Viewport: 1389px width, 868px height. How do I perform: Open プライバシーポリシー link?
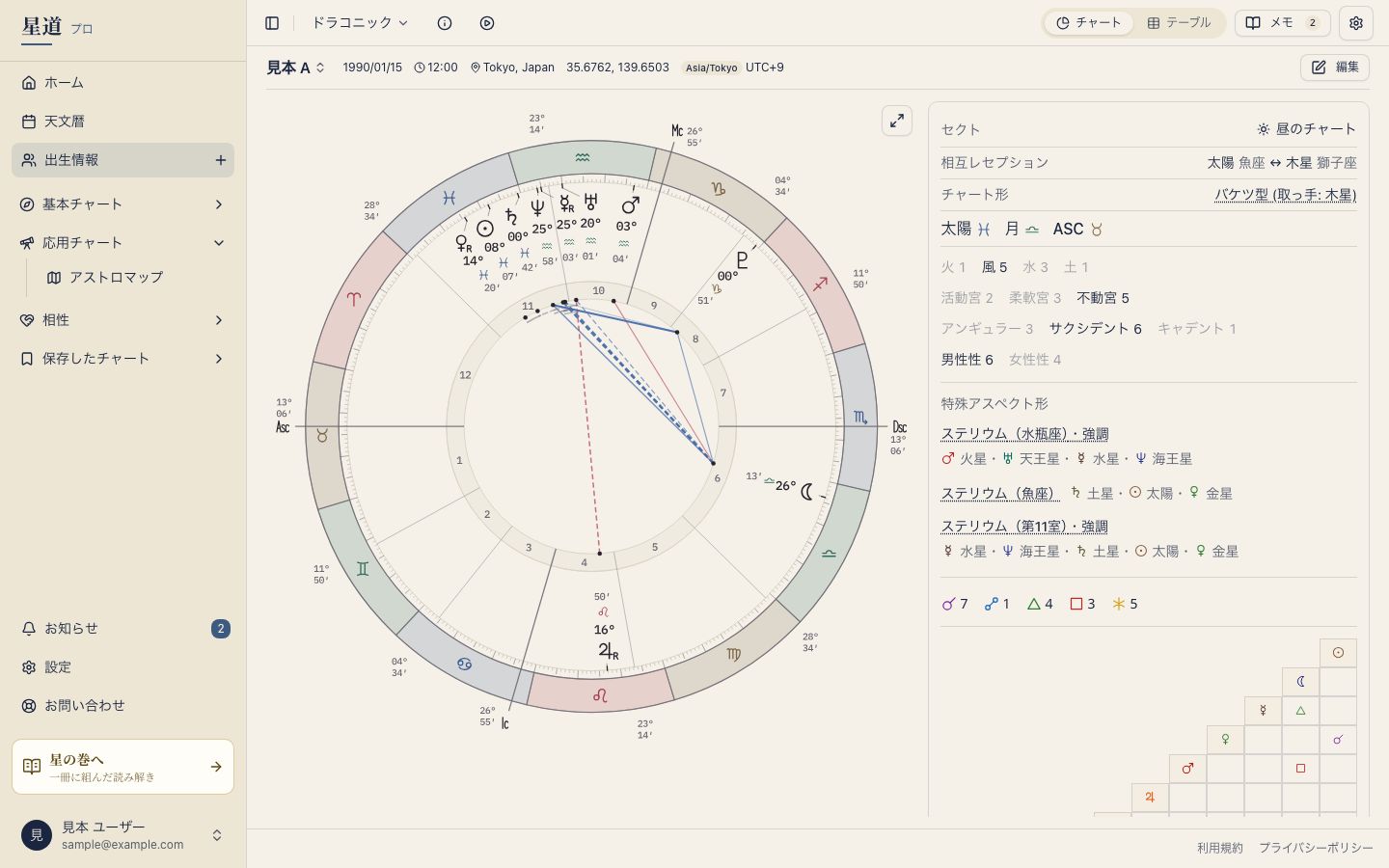pos(1316,848)
